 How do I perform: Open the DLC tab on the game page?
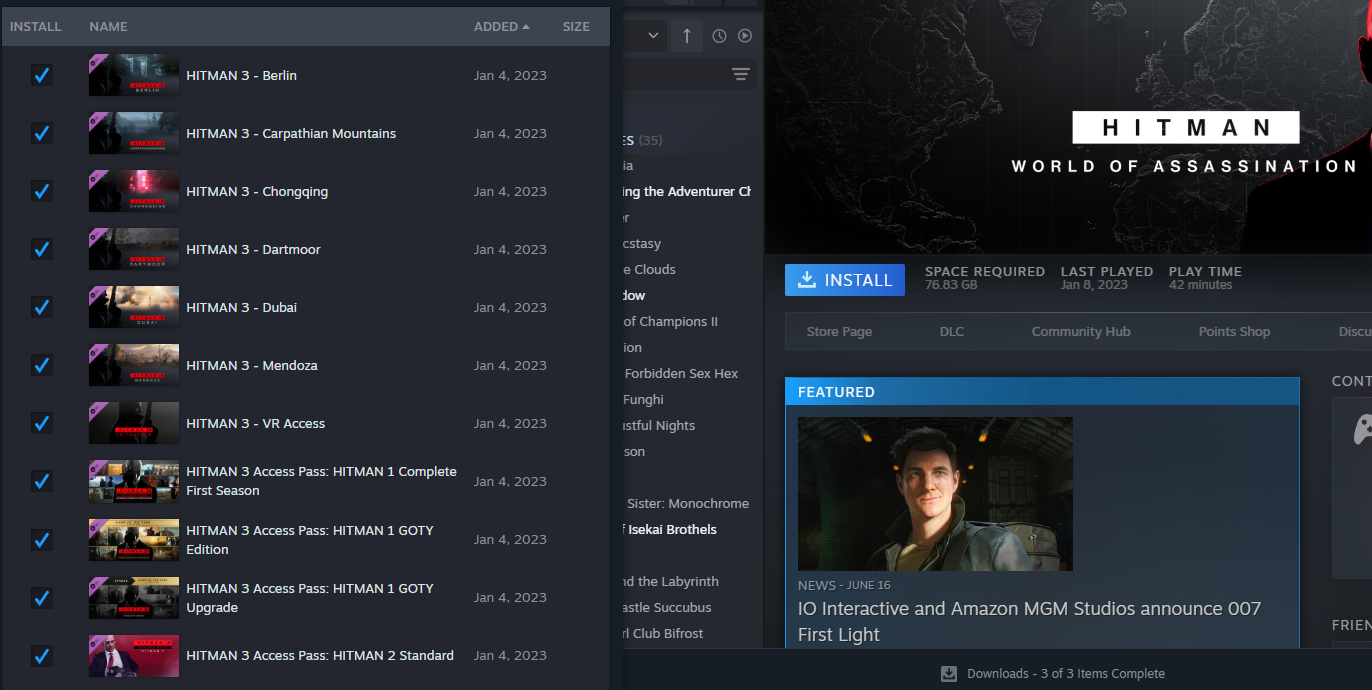click(952, 331)
